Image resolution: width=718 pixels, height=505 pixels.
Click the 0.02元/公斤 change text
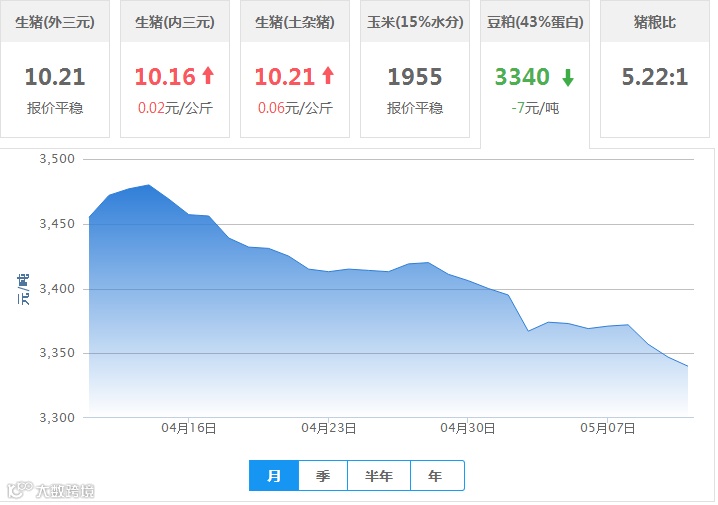coord(175,108)
